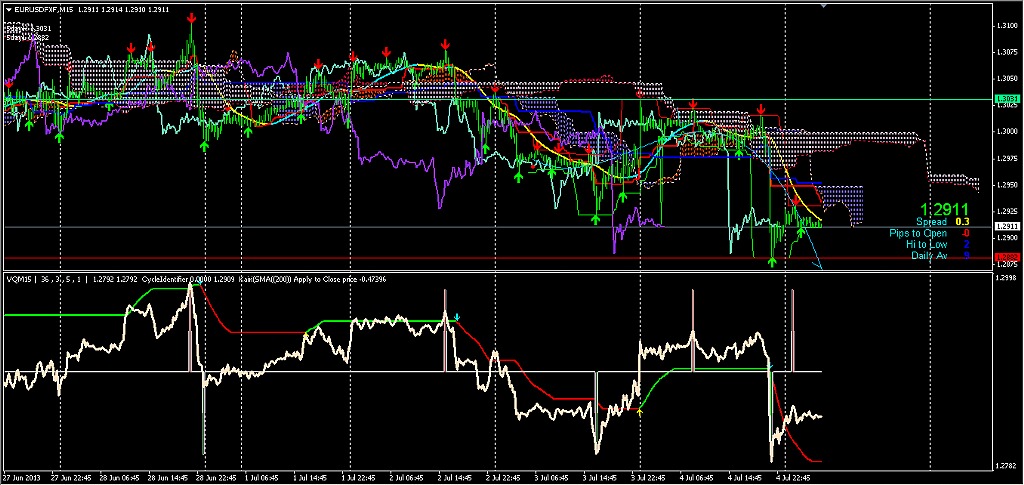1024x485 pixels.
Task: Click the 1.3075 price axis label
Action: tap(1005, 52)
